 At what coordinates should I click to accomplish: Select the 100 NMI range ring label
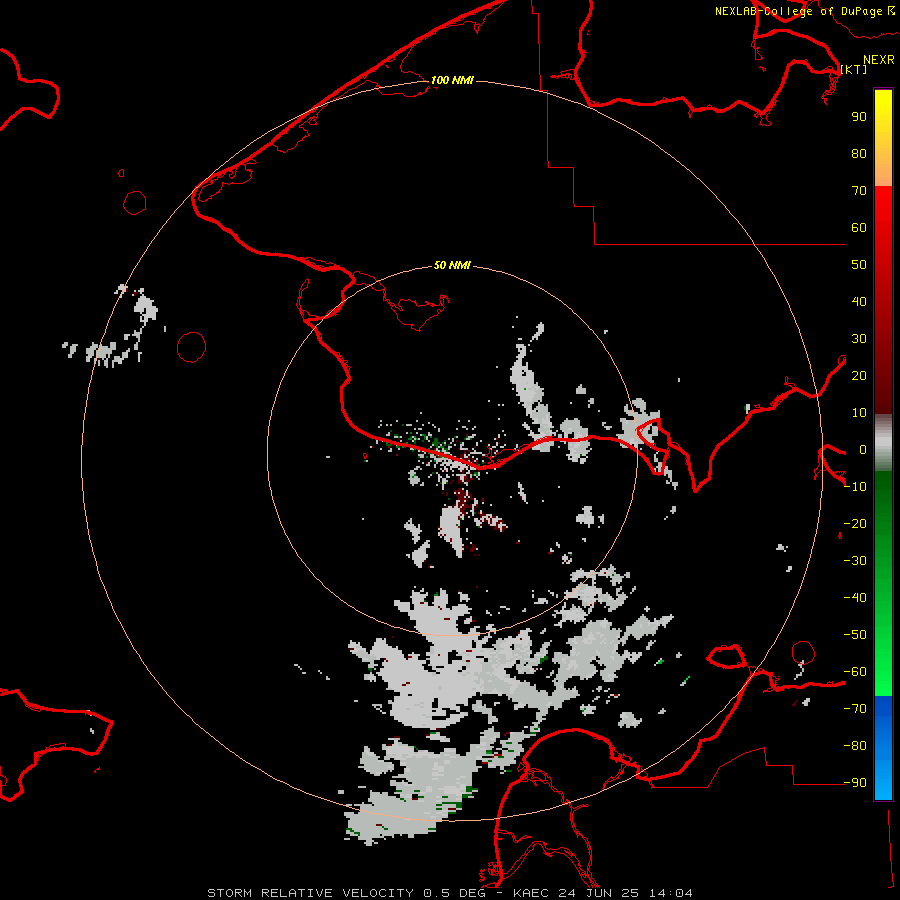point(452,80)
